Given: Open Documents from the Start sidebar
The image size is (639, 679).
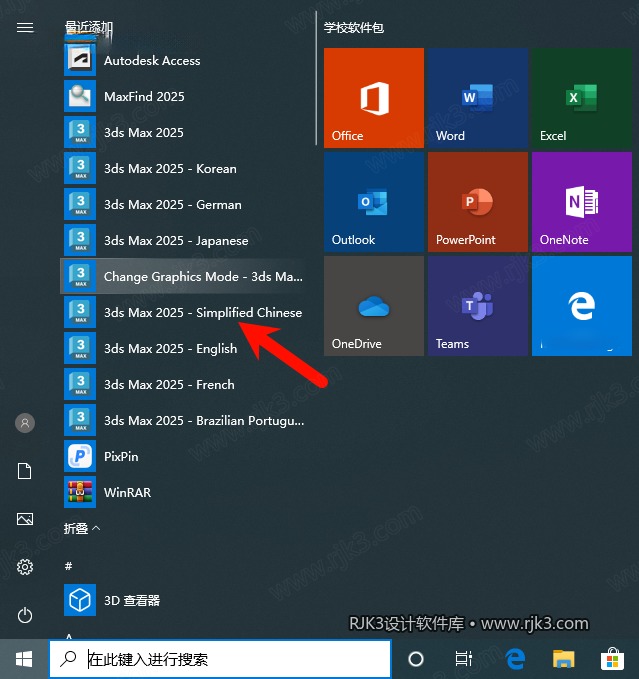Looking at the screenshot, I should pyautogui.click(x=25, y=471).
